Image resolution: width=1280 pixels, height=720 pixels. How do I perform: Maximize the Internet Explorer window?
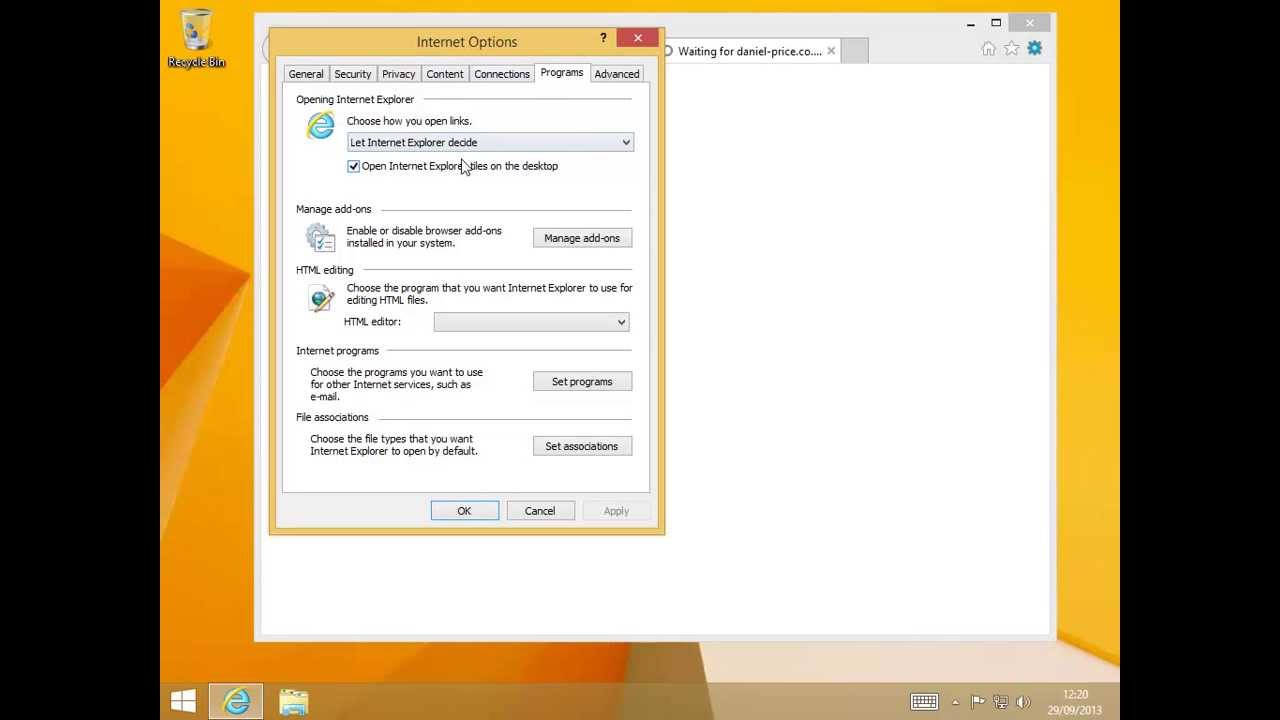pos(996,23)
